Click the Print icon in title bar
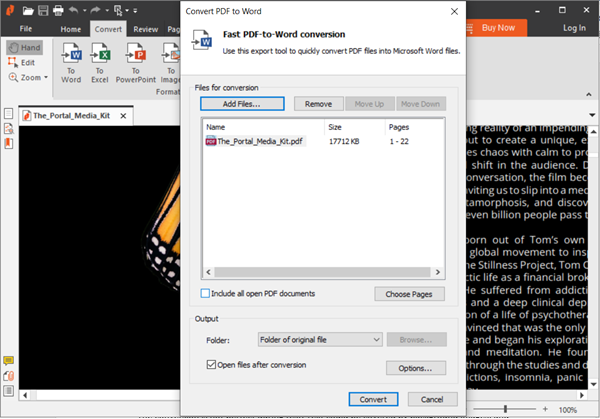 [58, 10]
